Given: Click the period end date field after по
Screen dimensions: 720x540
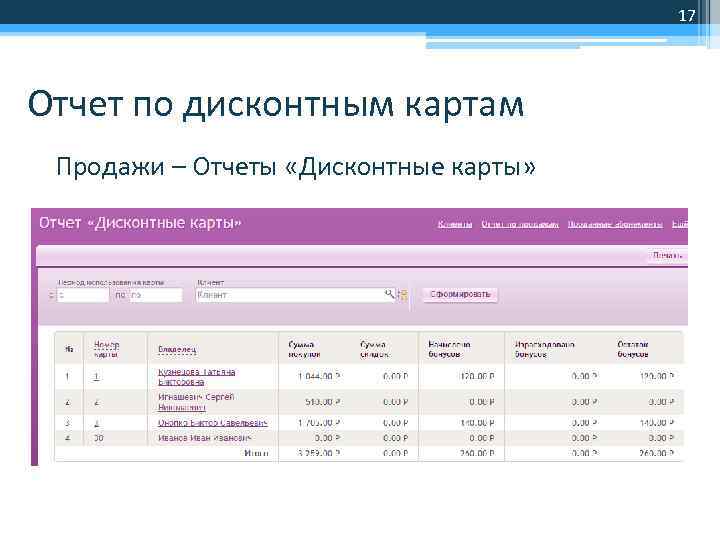Looking at the screenshot, I should pyautogui.click(x=156, y=295).
